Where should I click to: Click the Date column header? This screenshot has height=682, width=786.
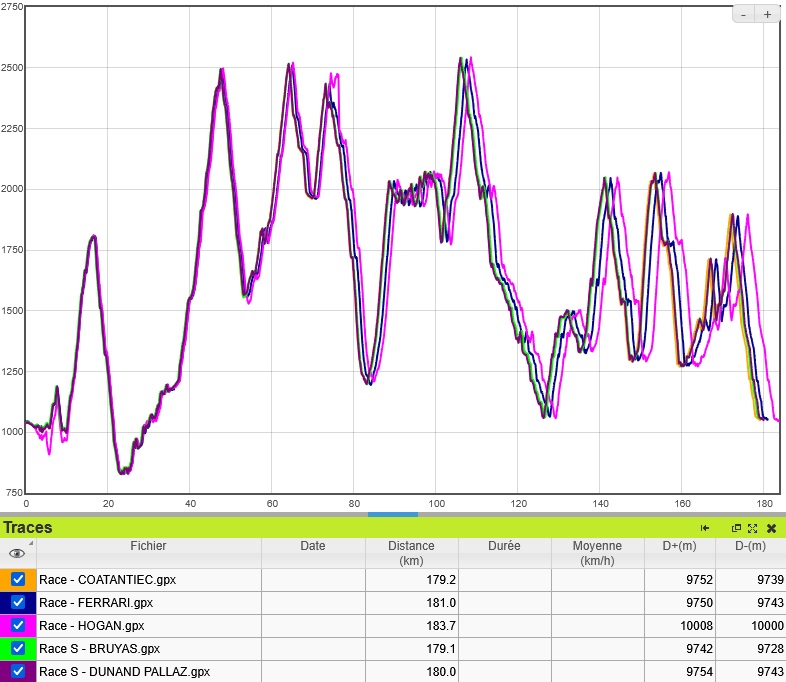click(x=313, y=547)
